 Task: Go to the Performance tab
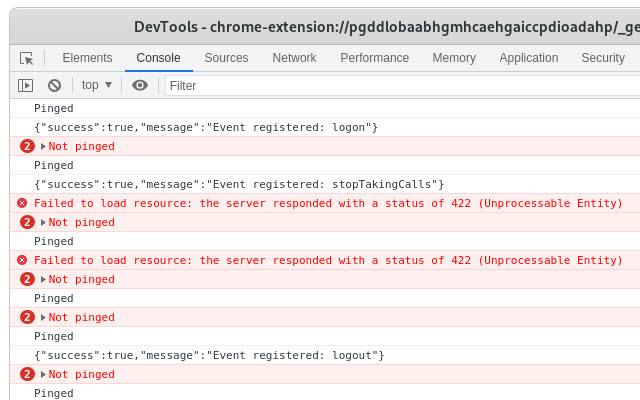click(x=375, y=58)
